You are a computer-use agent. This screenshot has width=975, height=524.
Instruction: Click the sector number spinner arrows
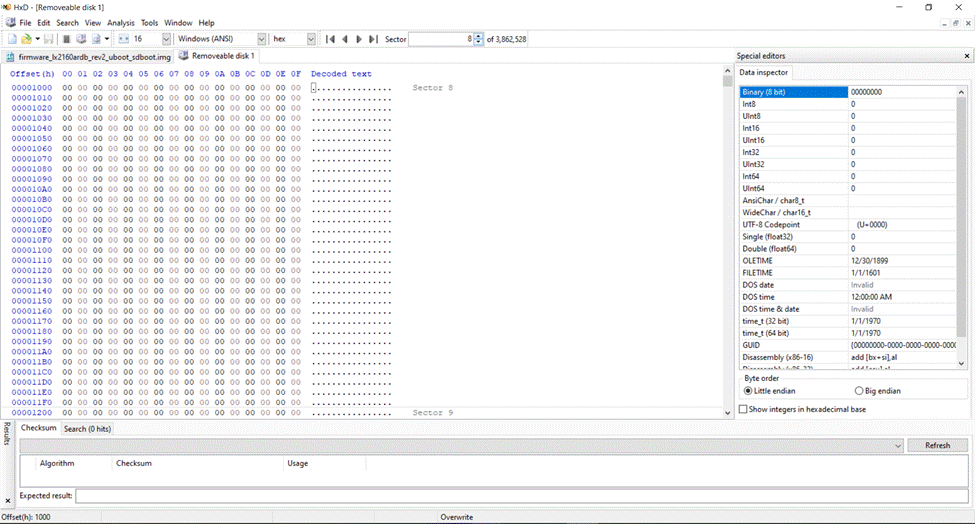pos(478,39)
